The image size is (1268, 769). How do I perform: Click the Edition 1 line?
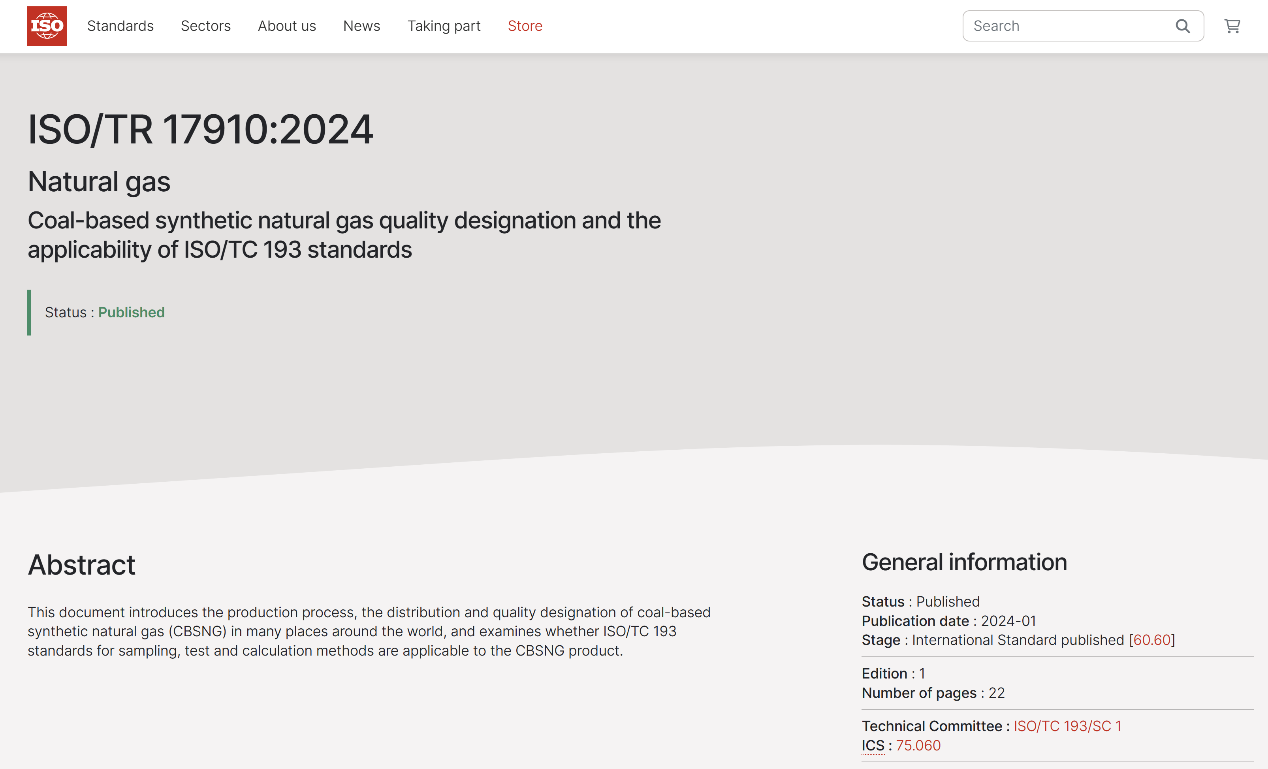[894, 674]
